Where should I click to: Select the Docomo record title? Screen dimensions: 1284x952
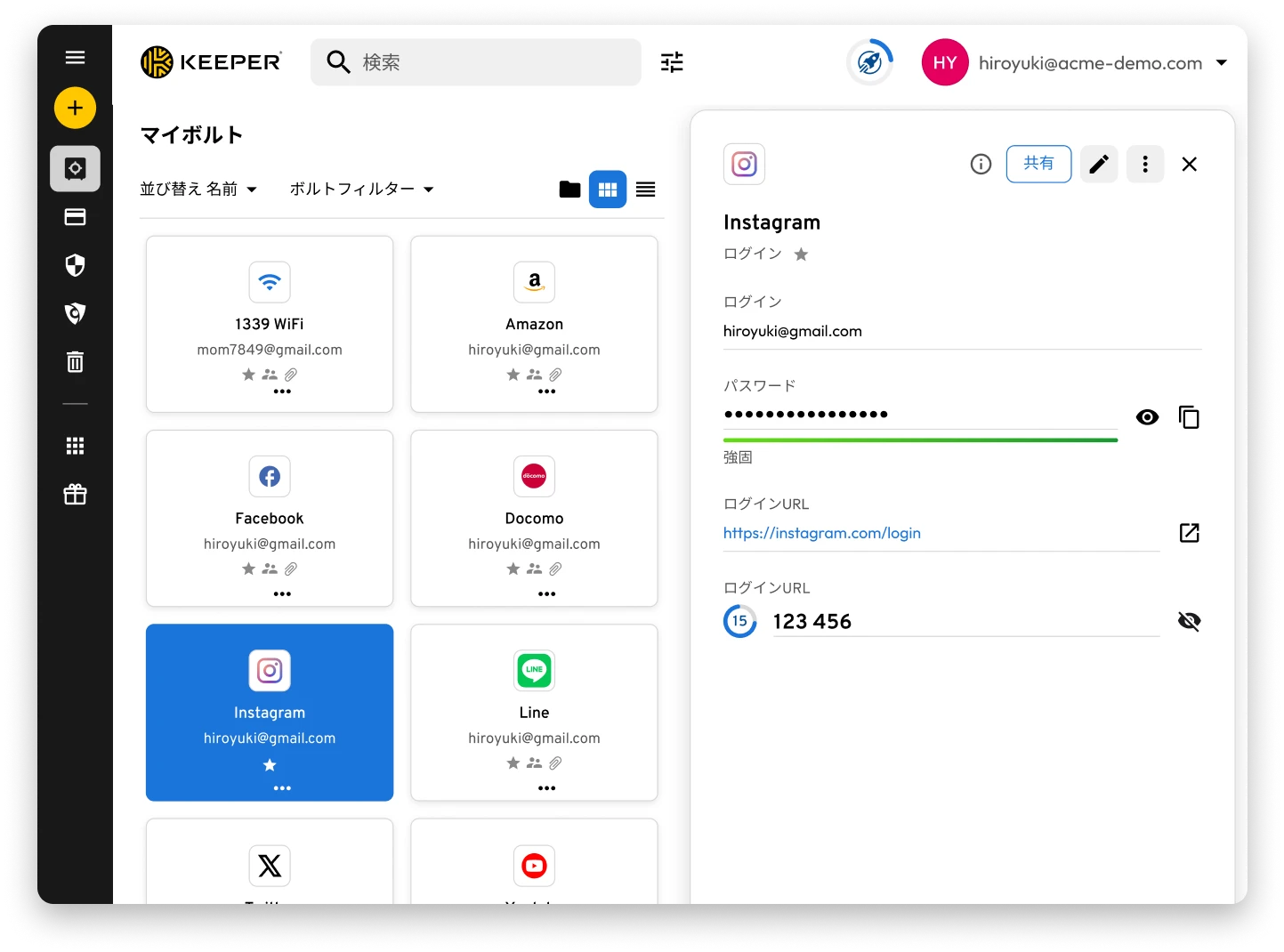(x=534, y=519)
